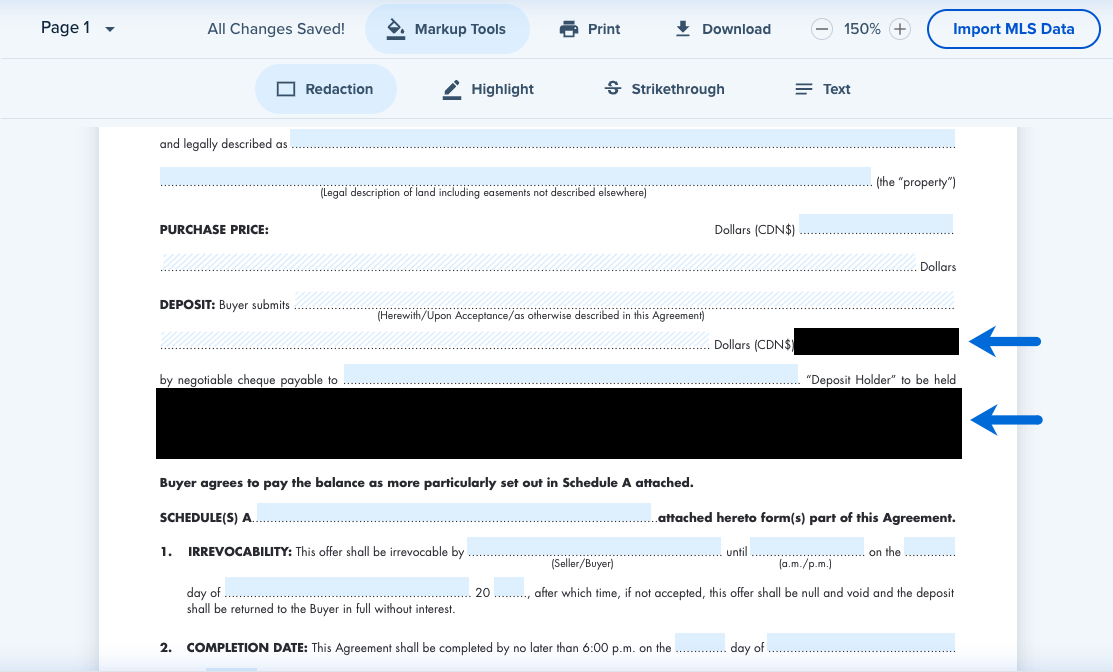The image size is (1113, 672).
Task: Click the 150% zoom level text
Action: tap(862, 29)
